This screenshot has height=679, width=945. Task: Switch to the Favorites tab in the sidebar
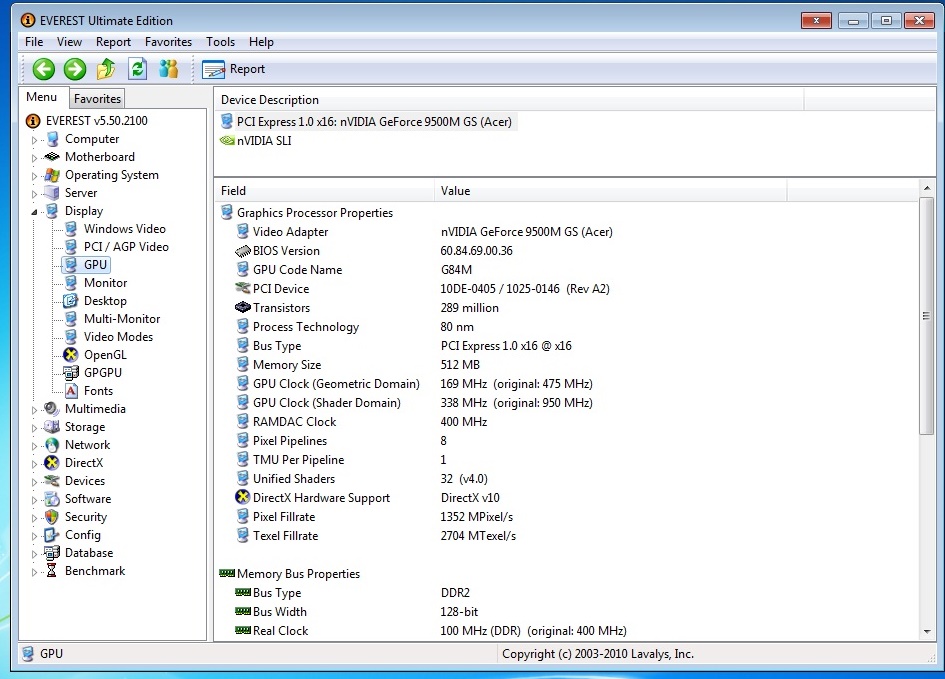[97, 98]
